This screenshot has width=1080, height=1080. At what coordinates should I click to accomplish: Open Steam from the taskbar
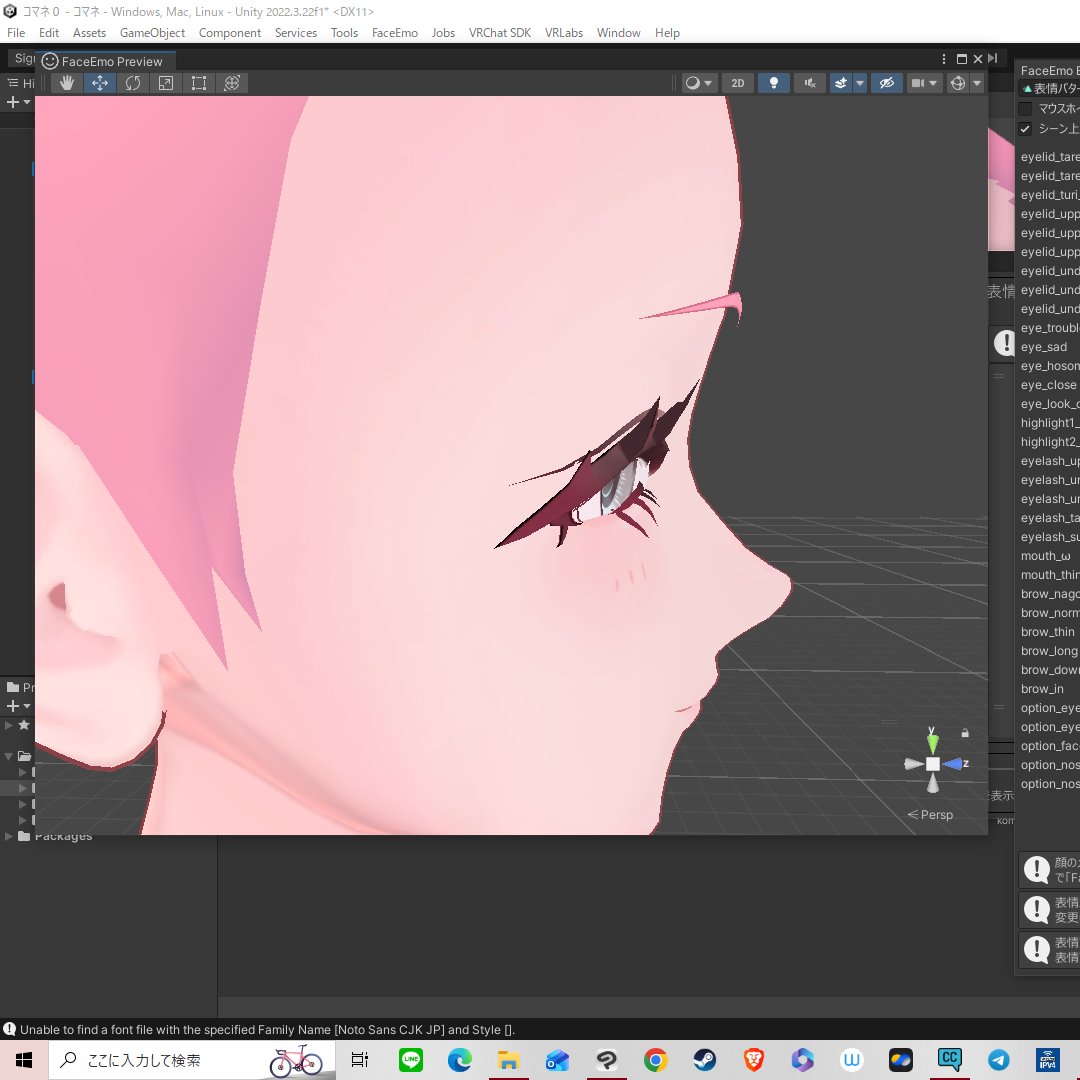(x=705, y=1060)
